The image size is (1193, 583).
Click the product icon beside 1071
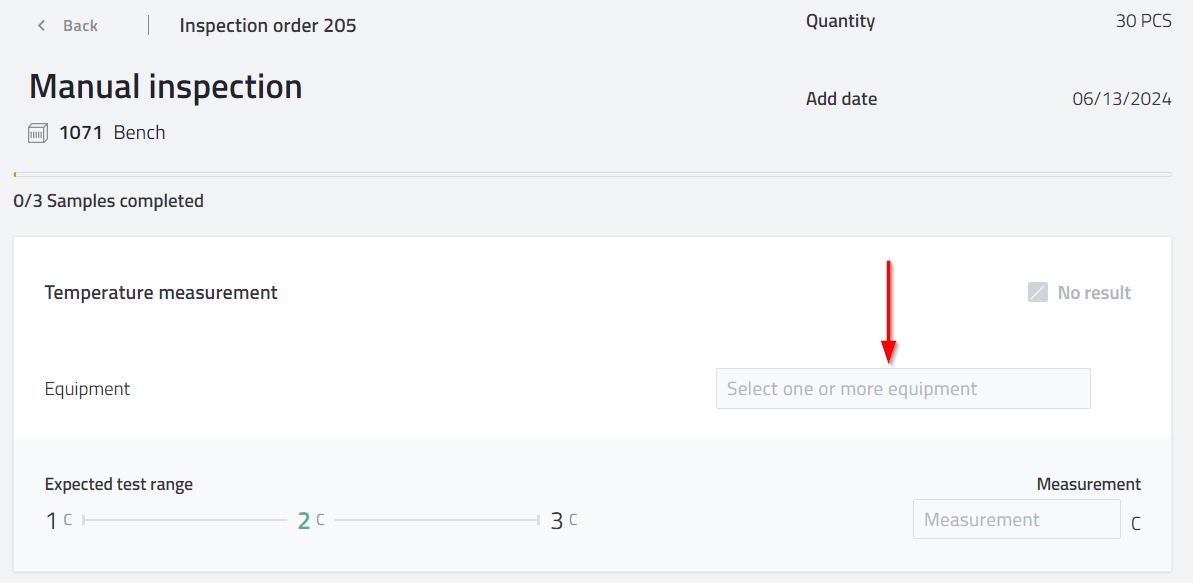point(38,133)
